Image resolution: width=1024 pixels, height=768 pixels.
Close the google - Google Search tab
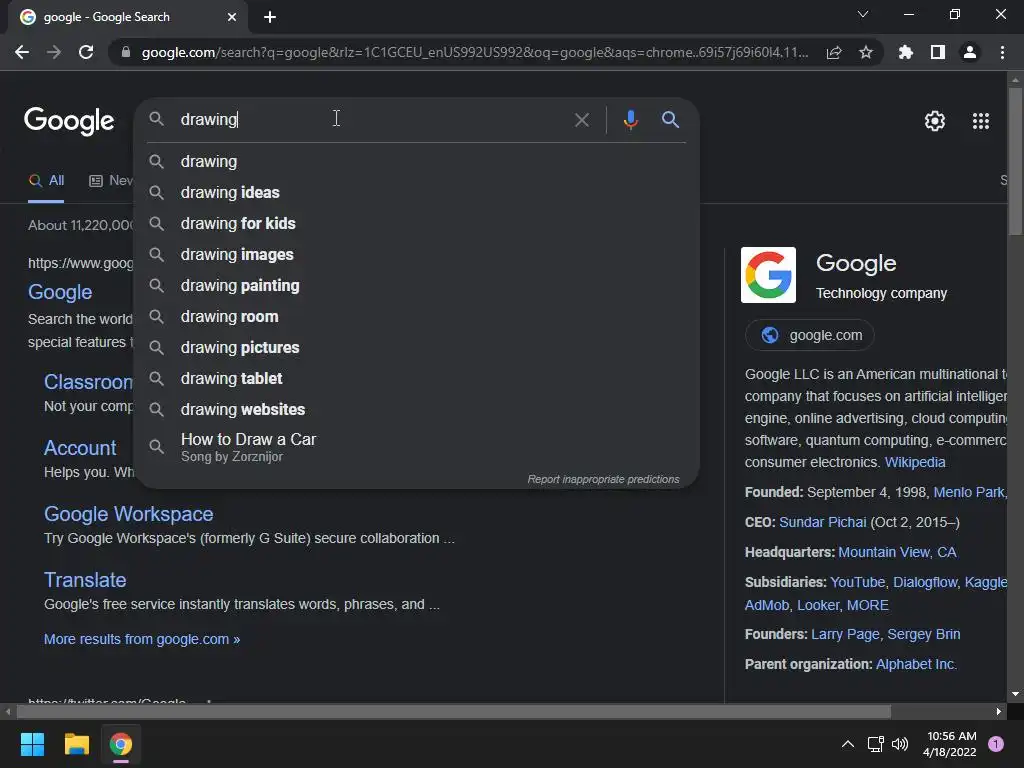pos(232,17)
